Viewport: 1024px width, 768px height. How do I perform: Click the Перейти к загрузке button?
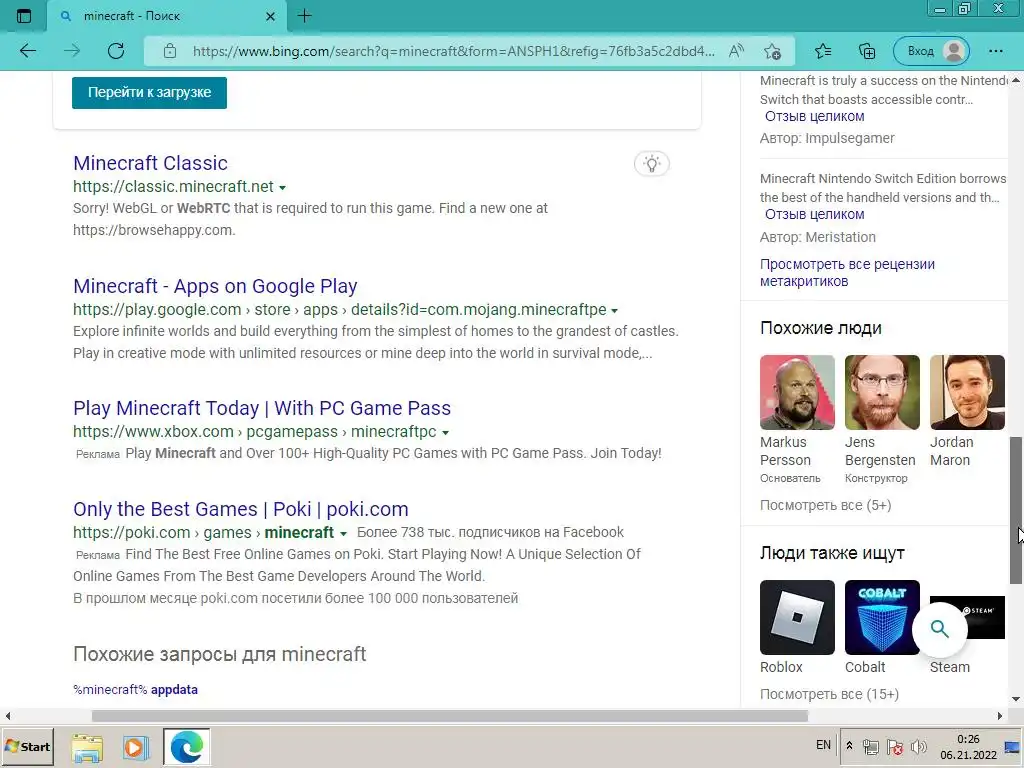[x=150, y=93]
